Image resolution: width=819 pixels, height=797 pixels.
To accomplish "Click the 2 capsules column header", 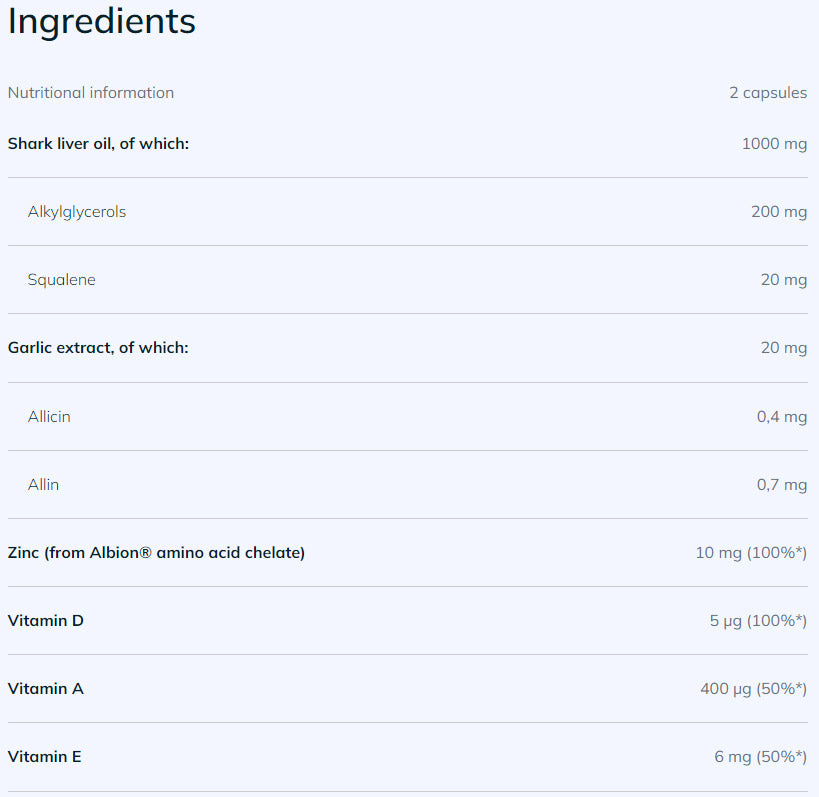I will click(767, 93).
